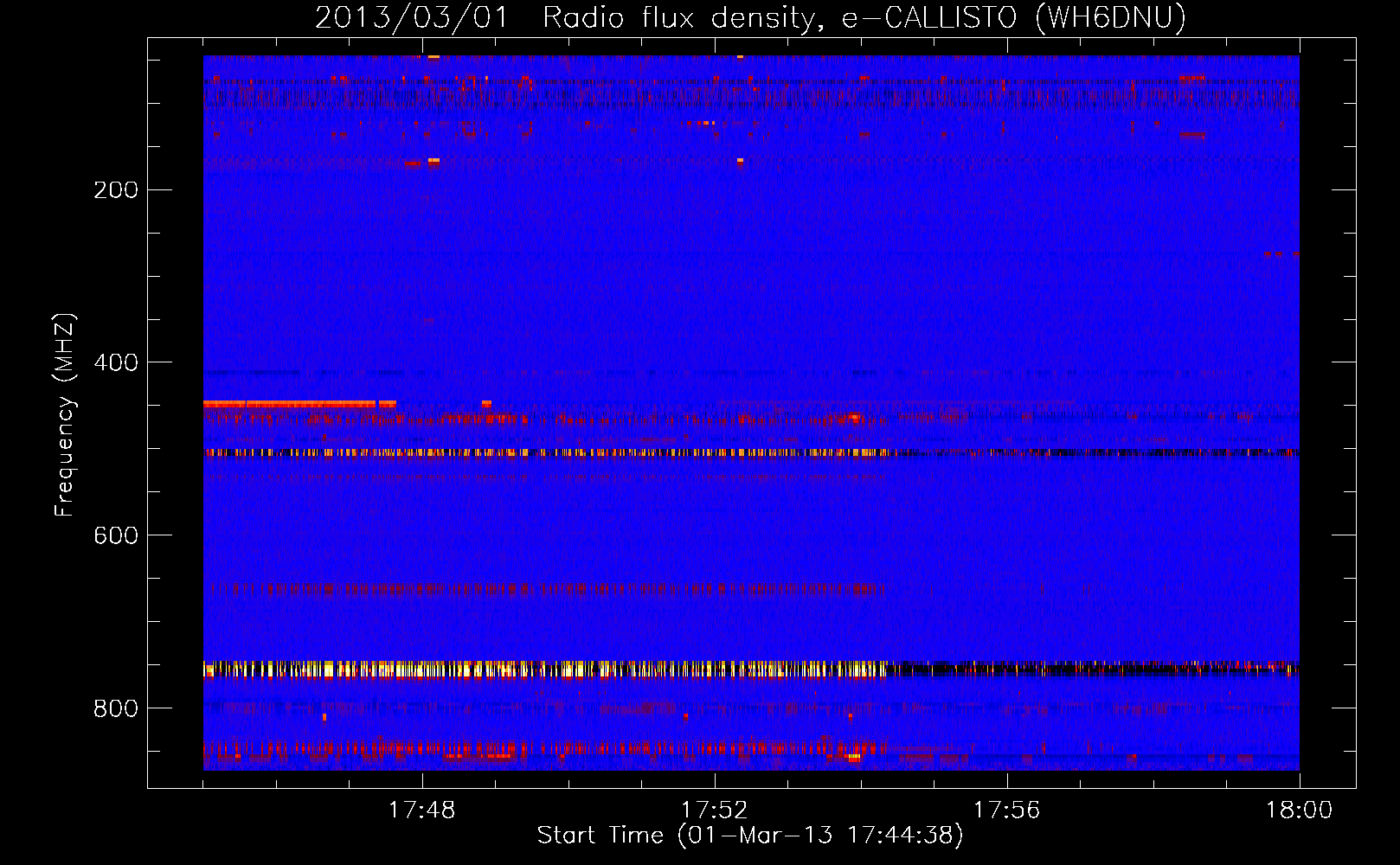Screen dimensions: 1400x865
Task: Click the date "2013/03/01" in the title
Action: 412,17
